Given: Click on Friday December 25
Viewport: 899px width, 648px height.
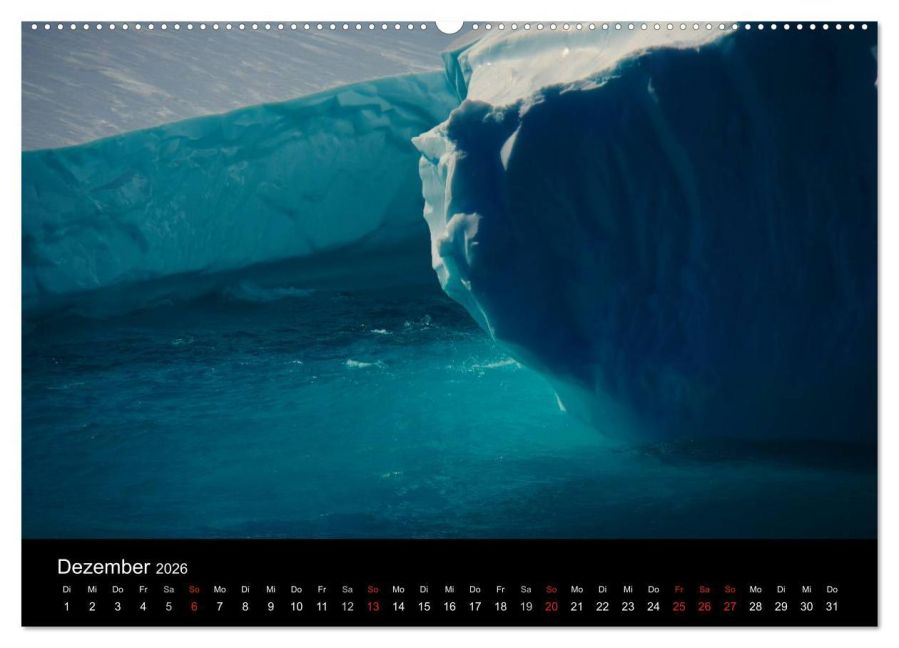Looking at the screenshot, I should coord(679,606).
